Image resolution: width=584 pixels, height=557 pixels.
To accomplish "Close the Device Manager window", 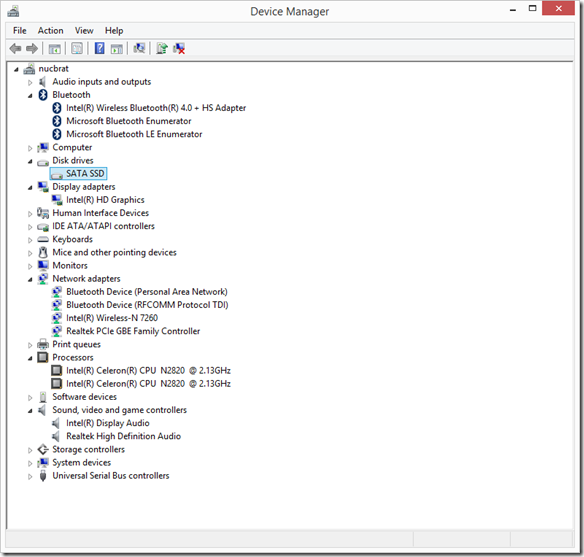I will point(558,9).
